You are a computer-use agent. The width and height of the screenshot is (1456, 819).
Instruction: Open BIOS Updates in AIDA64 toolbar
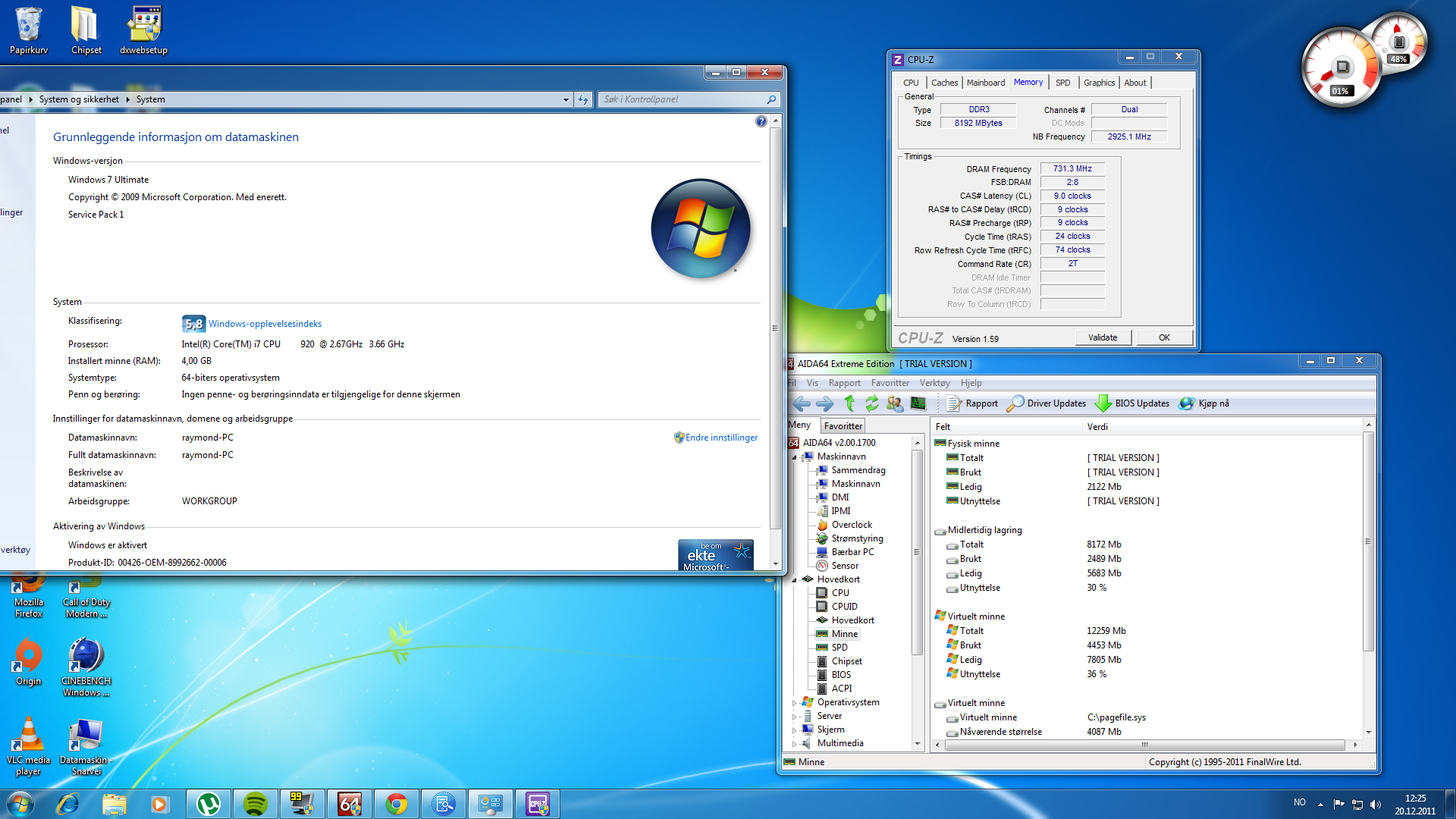(x=1133, y=403)
